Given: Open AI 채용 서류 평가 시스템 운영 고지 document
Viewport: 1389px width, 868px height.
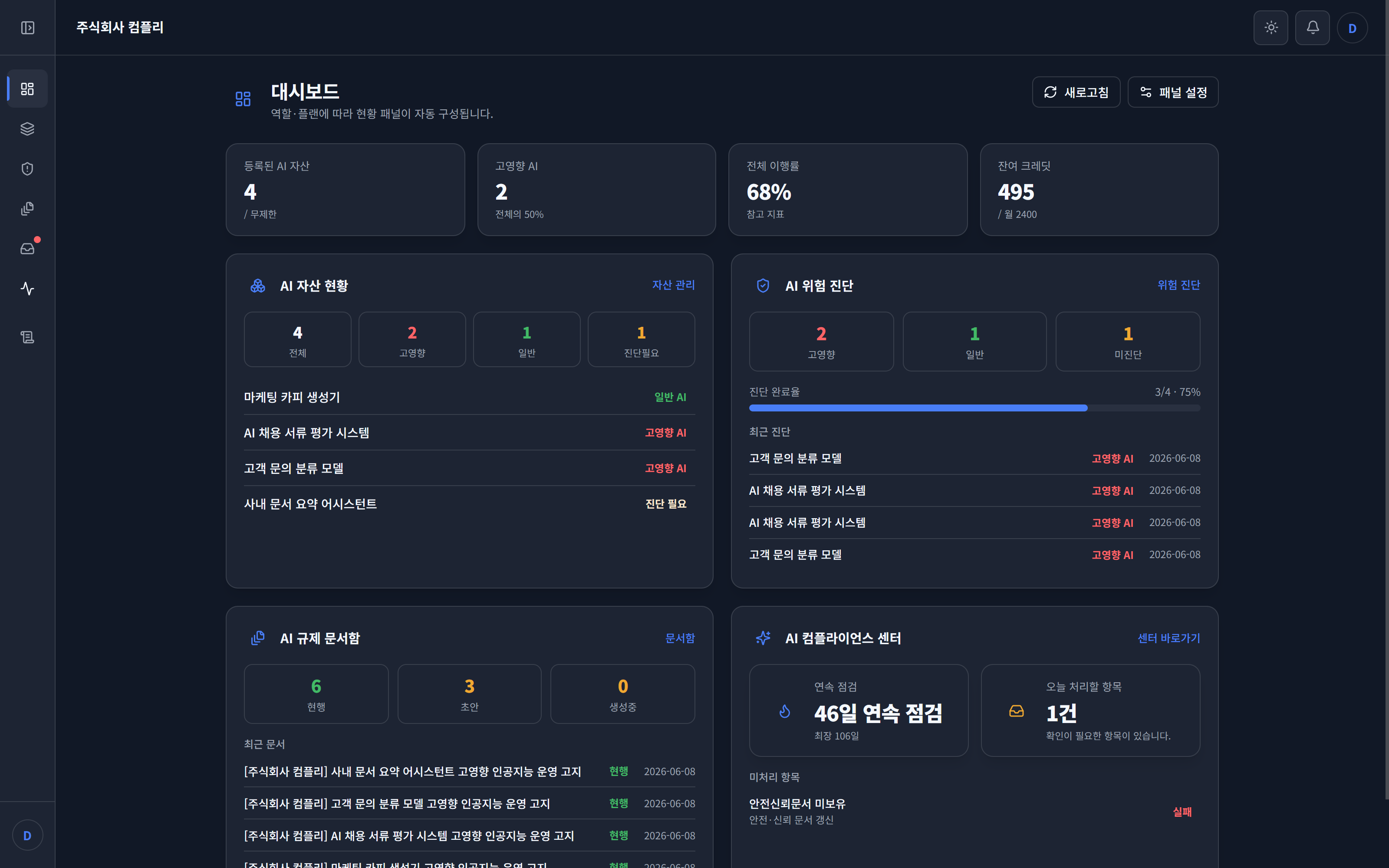Looking at the screenshot, I should [470, 836].
